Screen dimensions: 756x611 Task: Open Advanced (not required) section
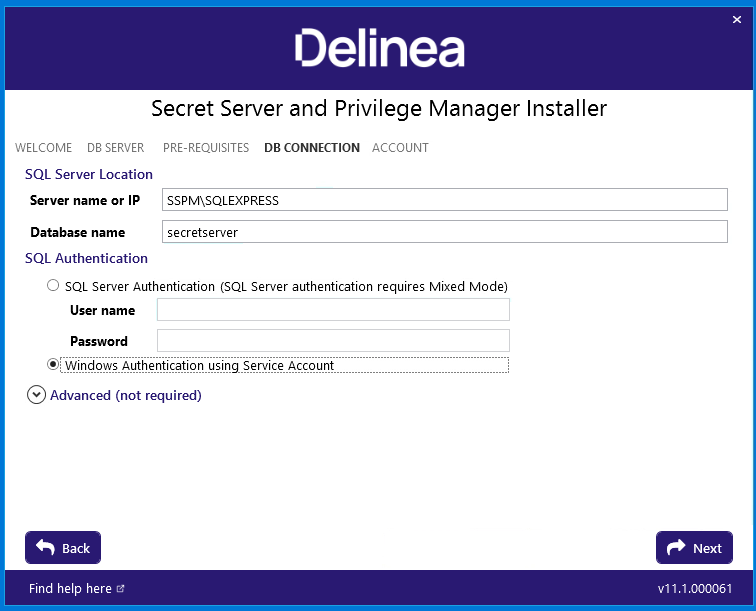coord(126,395)
